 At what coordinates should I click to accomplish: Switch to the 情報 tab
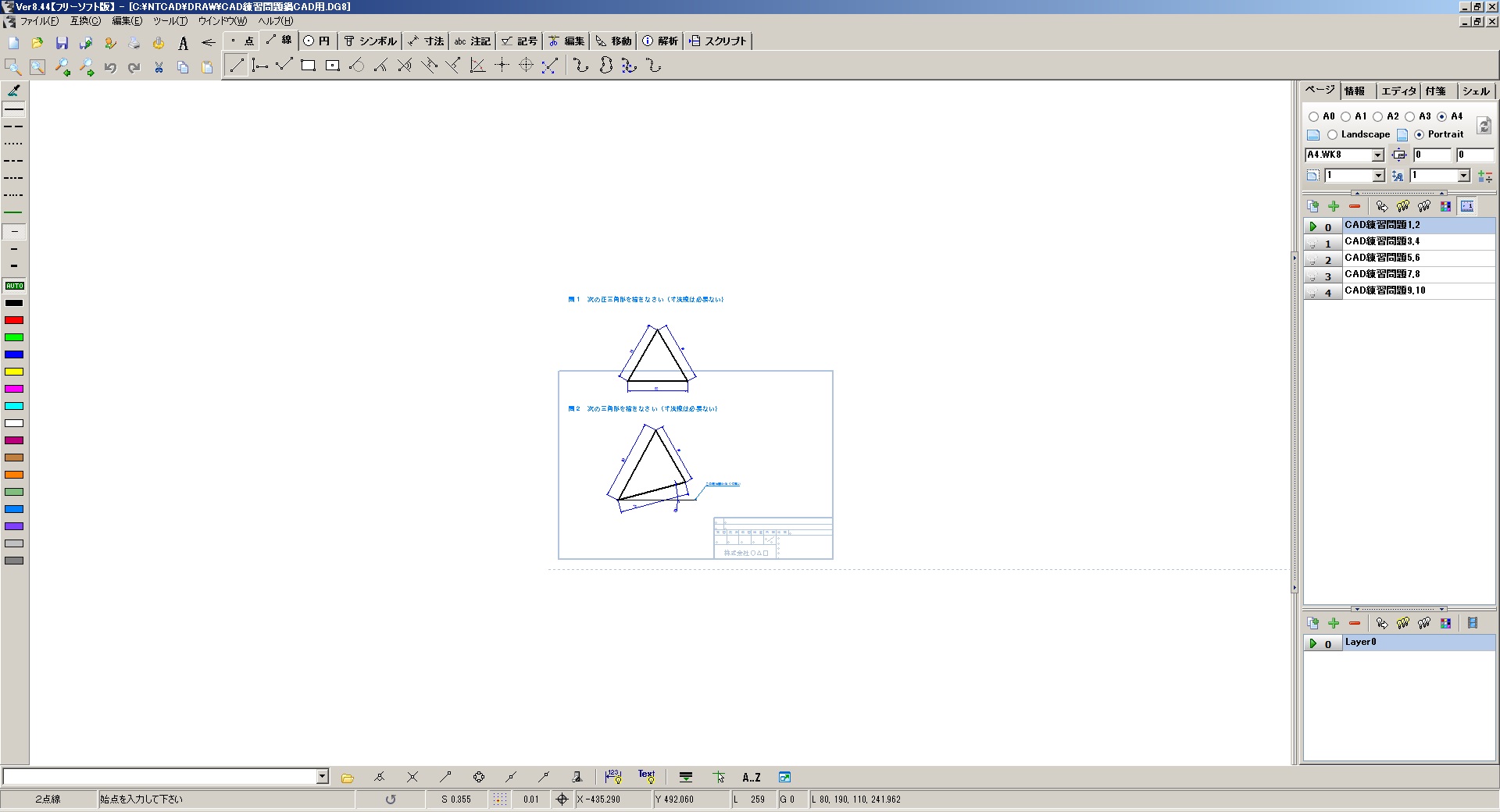[x=1355, y=91]
